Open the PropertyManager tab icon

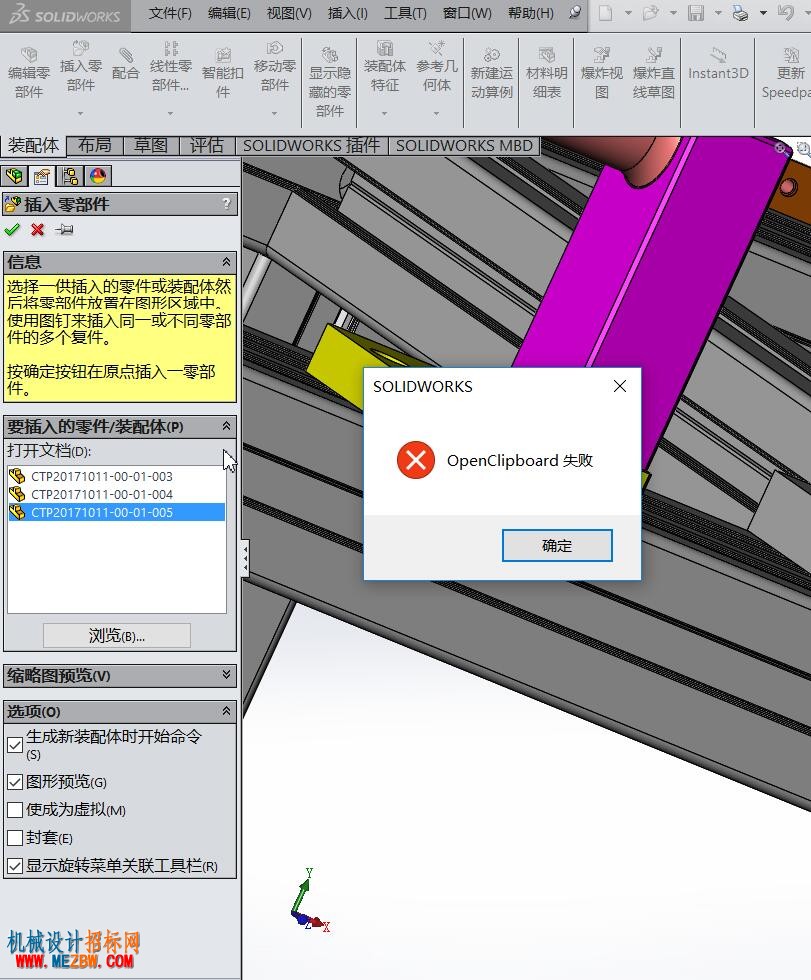point(42,176)
